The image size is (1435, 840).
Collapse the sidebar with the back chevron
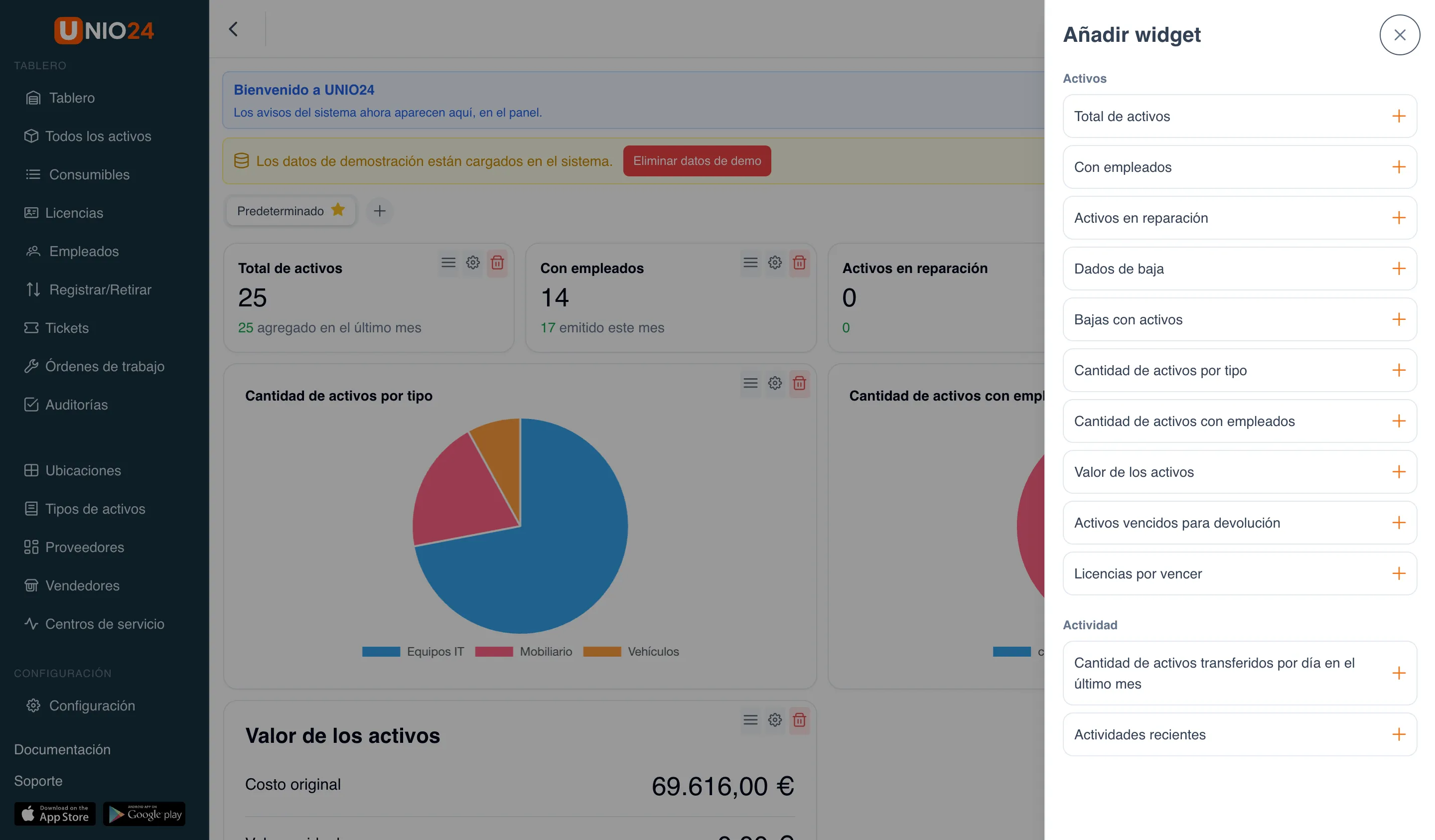tap(233, 29)
